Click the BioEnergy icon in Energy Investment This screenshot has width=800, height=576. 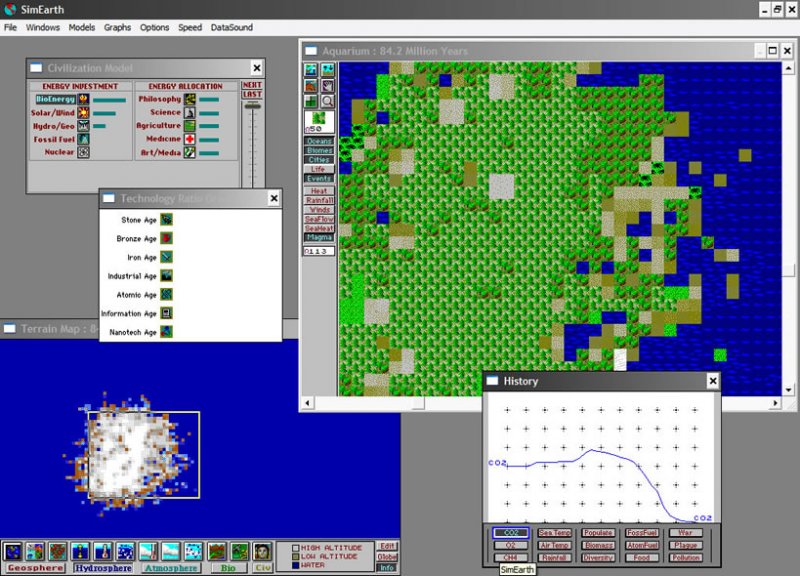click(x=83, y=99)
